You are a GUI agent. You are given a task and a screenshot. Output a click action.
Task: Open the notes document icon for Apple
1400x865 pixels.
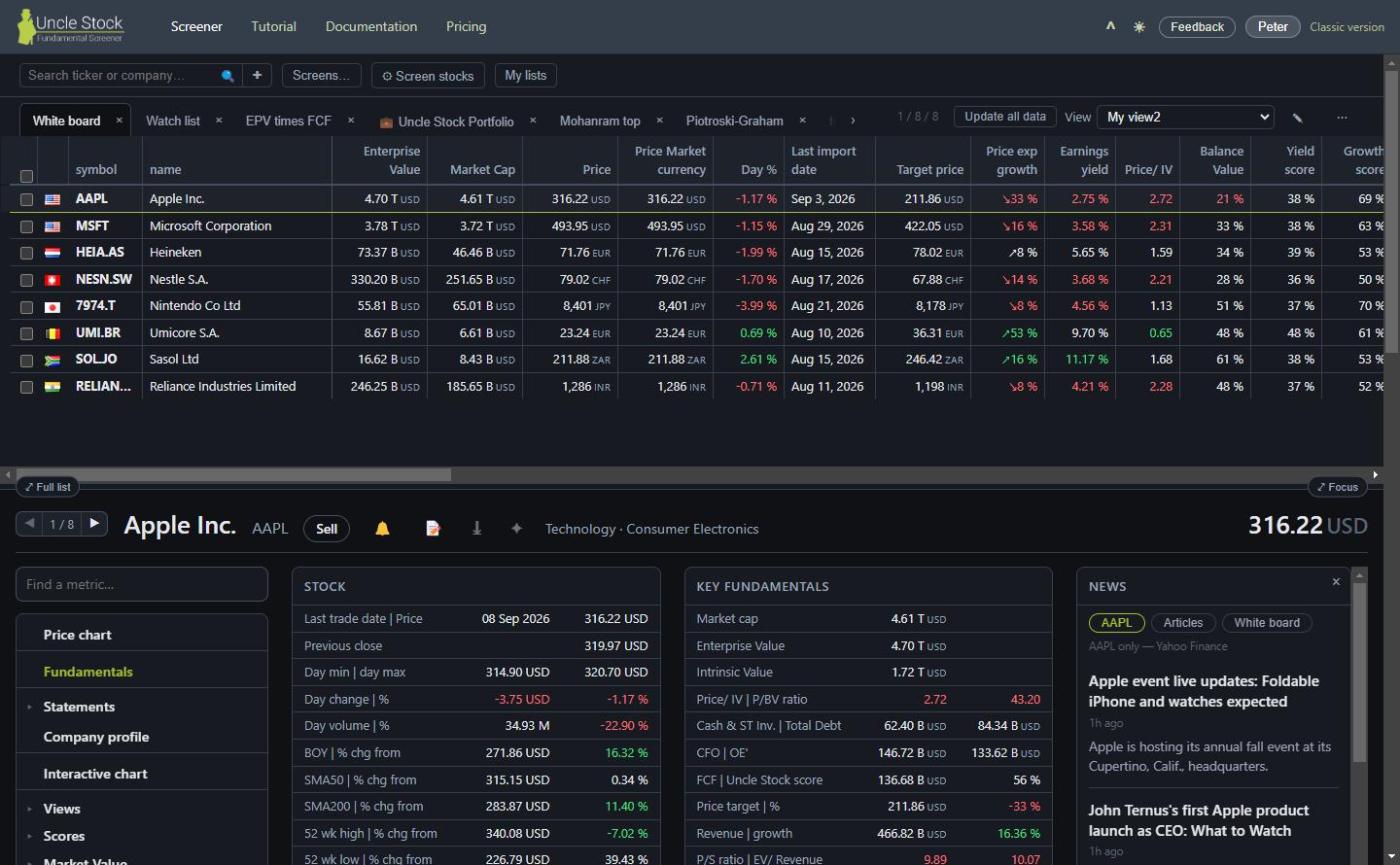[x=433, y=529]
